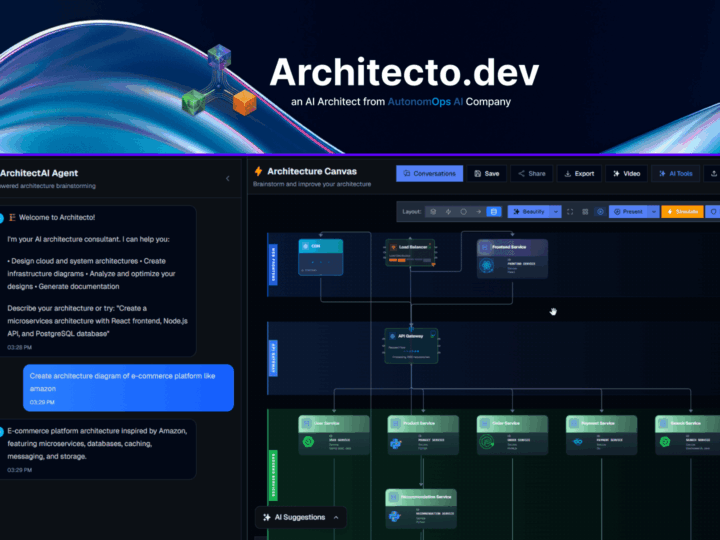Click the Frontend Service header icon
The height and width of the screenshot is (540, 720).
click(484, 247)
